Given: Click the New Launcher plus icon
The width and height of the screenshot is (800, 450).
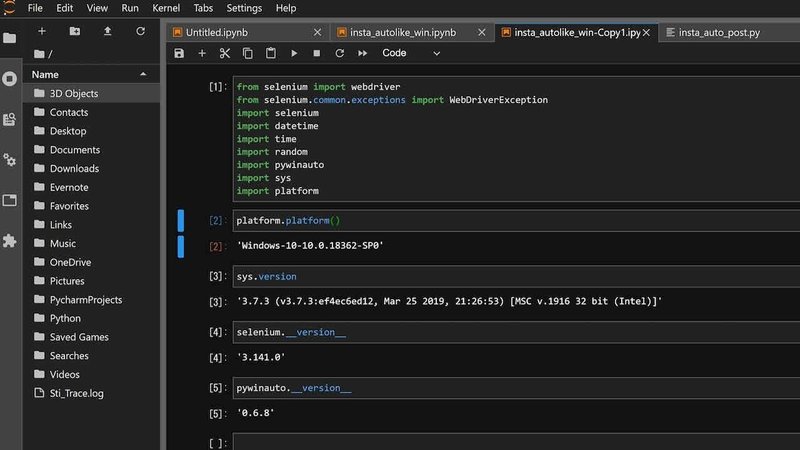Looking at the screenshot, I should [x=42, y=32].
